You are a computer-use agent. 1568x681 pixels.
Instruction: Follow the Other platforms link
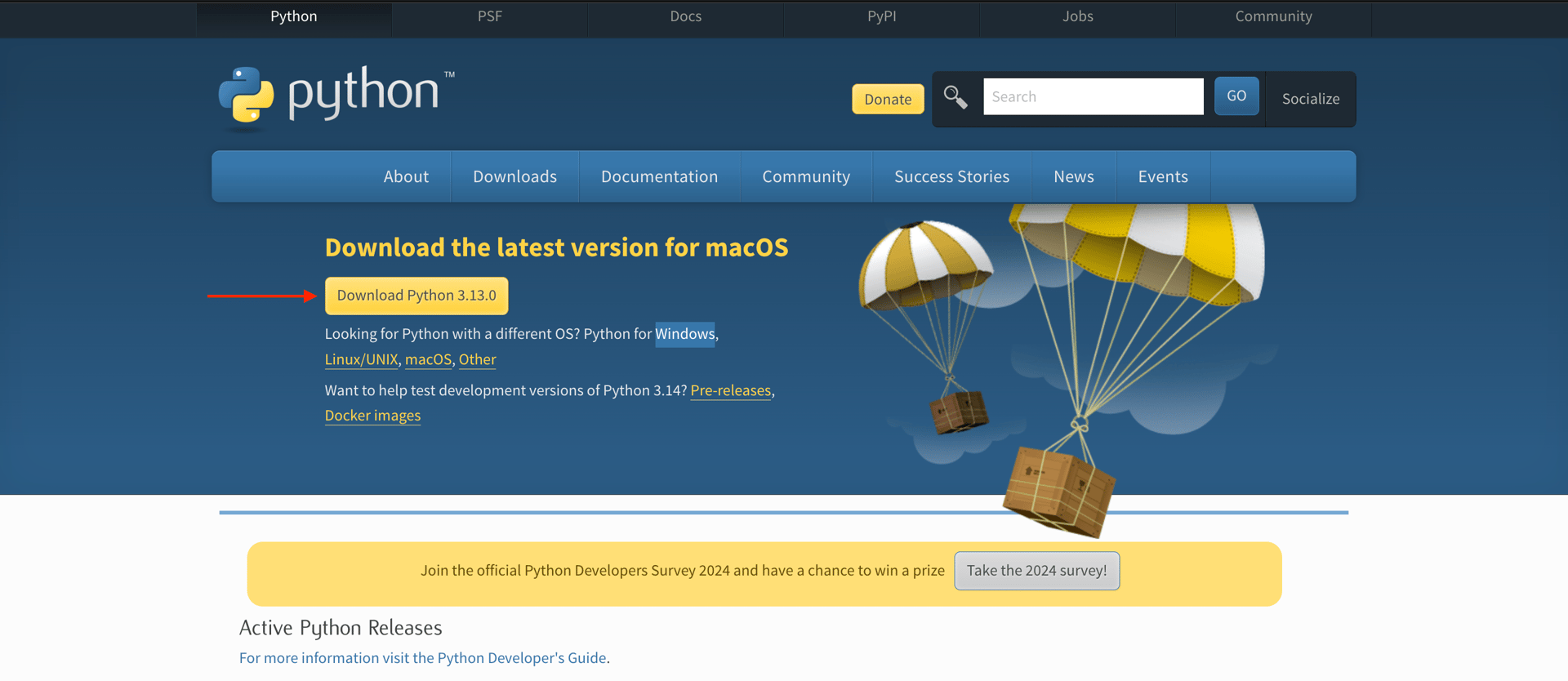478,359
